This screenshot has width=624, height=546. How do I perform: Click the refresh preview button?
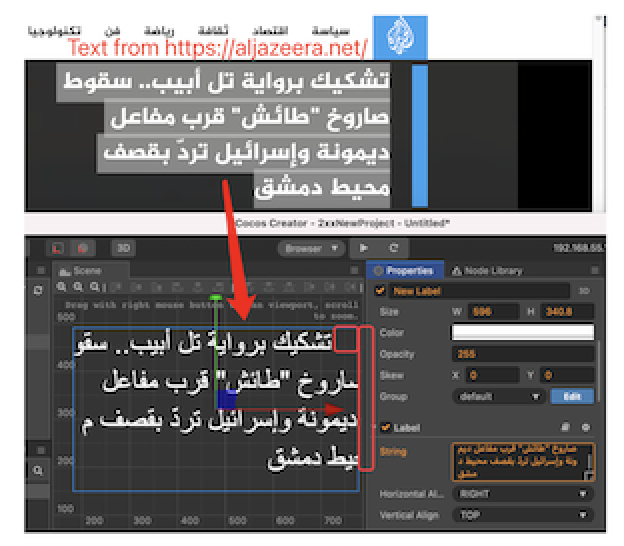[x=394, y=248]
